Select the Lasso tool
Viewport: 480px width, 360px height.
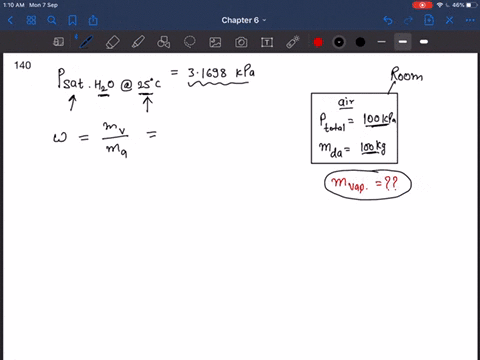pos(190,42)
